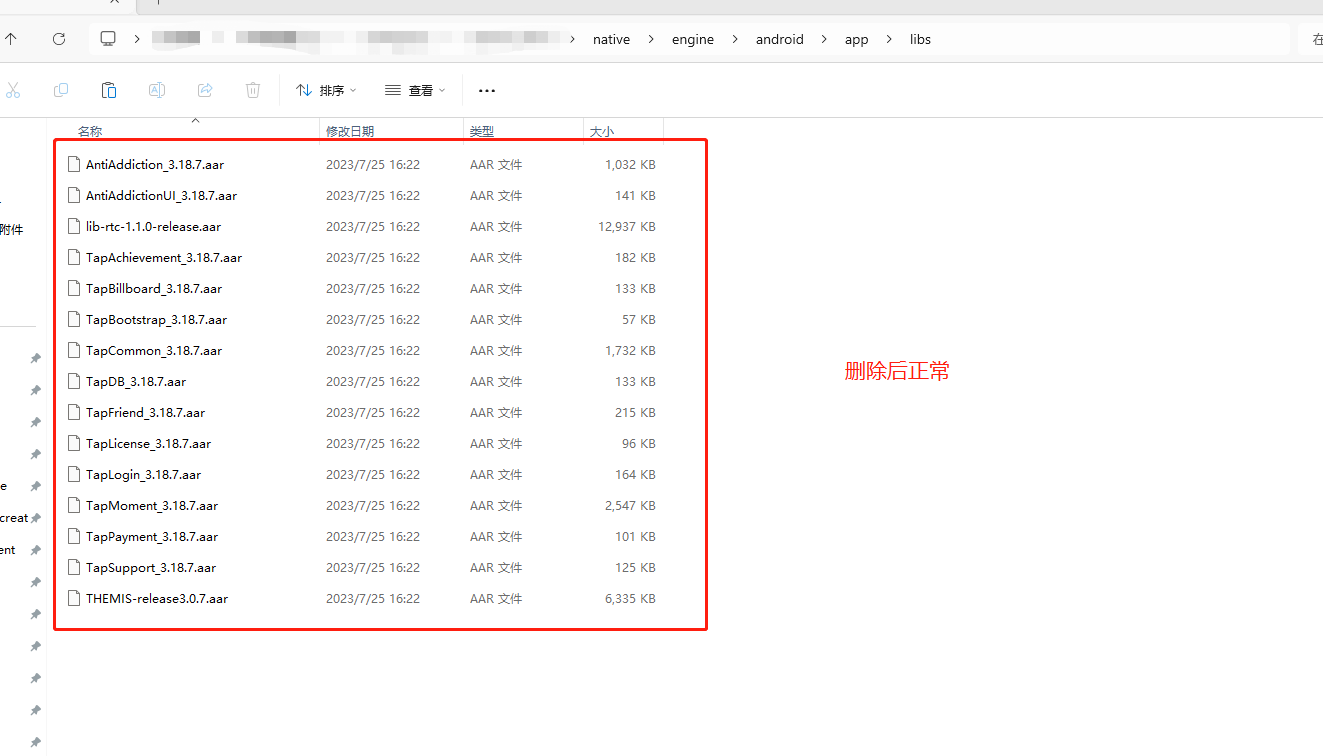Expand chevron between app and libs

[x=889, y=39]
